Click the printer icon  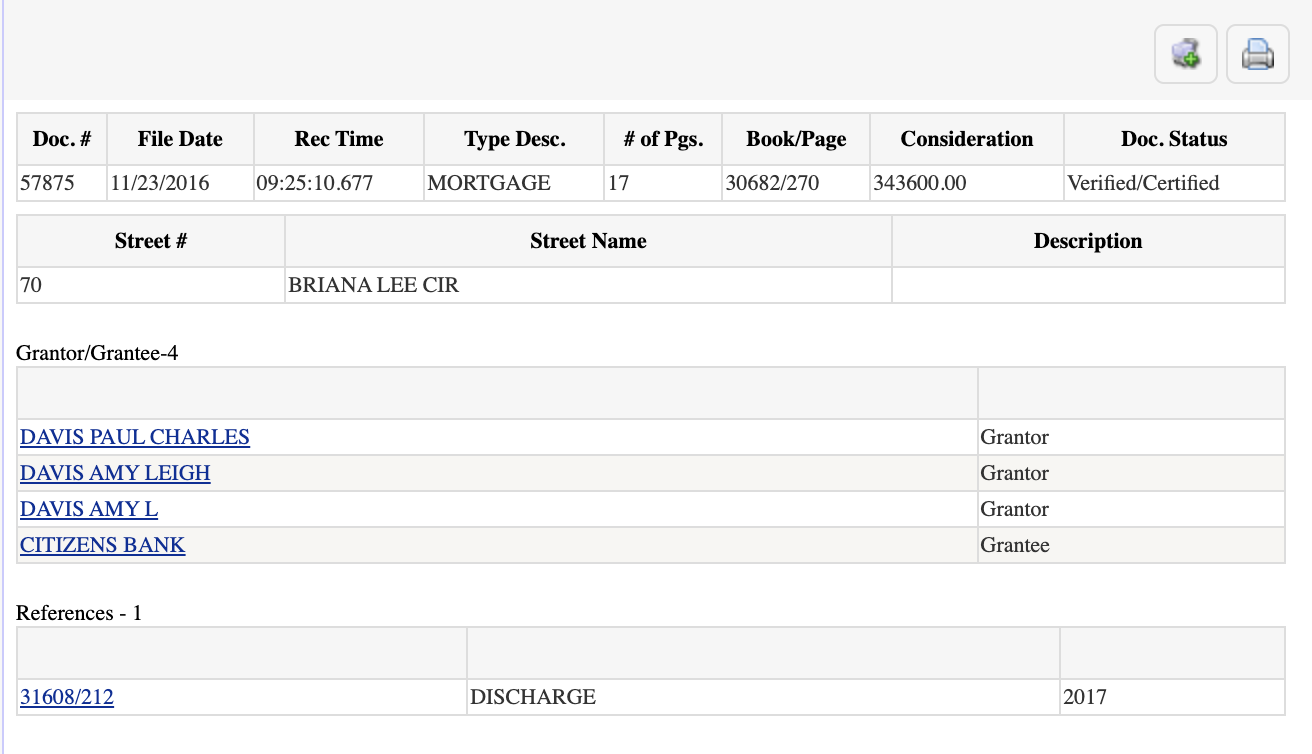click(x=1257, y=54)
